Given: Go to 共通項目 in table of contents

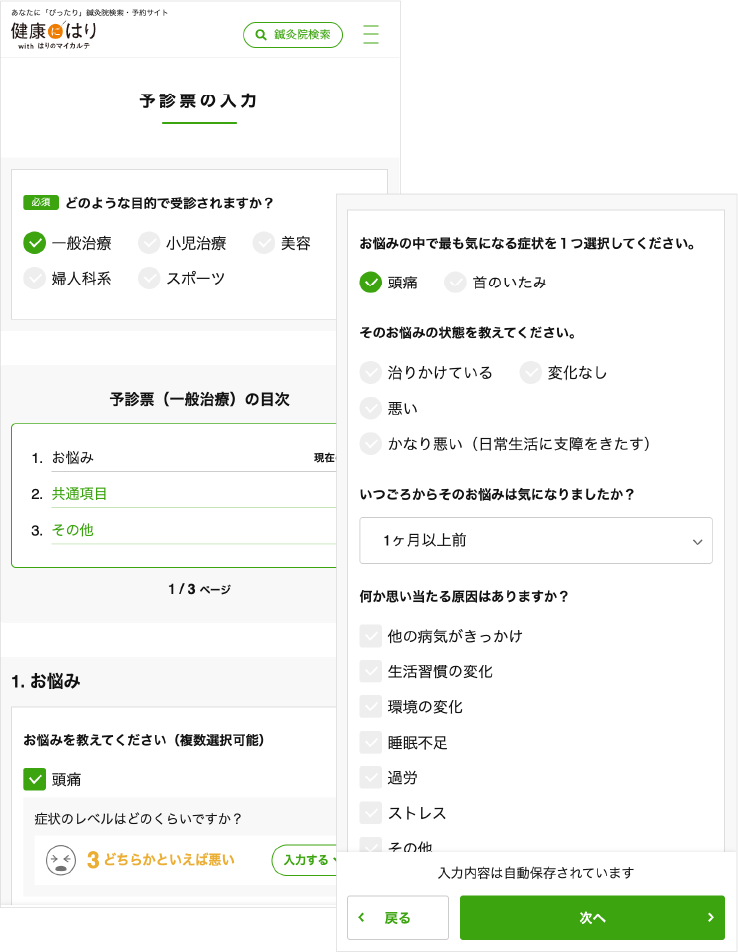Looking at the screenshot, I should coord(80,494).
